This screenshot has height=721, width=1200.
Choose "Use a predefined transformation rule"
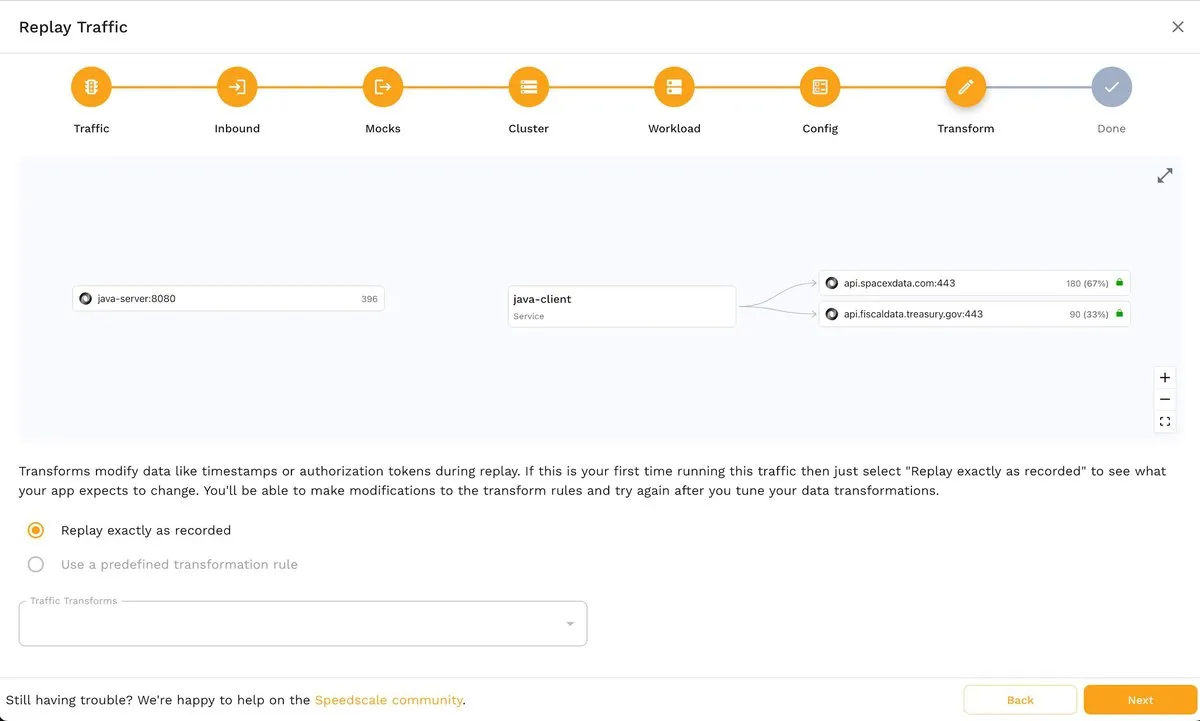[x=36, y=564]
